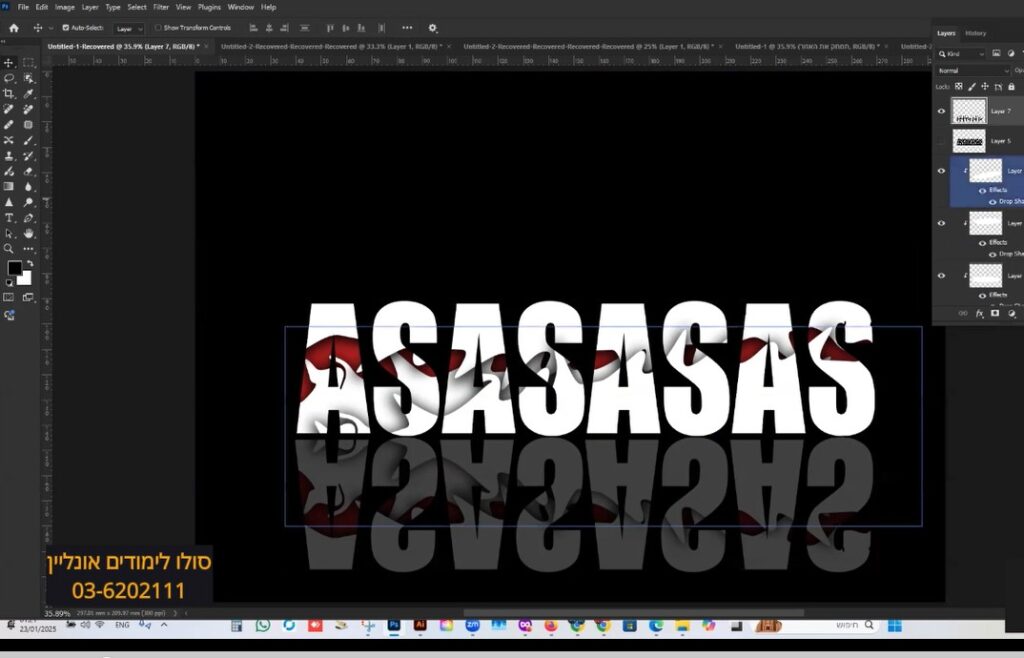Hide Layer 7 using its eye icon
The width and height of the screenshot is (1024, 658).
pos(941,111)
